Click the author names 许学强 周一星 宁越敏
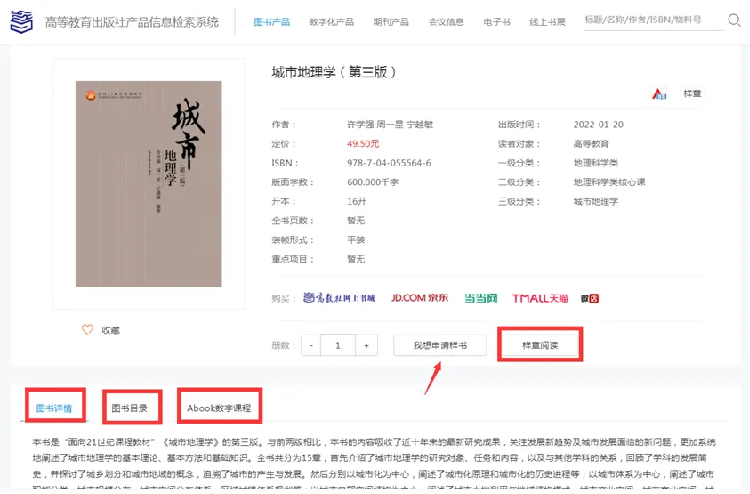This screenshot has height=494, width=750. pos(390,124)
